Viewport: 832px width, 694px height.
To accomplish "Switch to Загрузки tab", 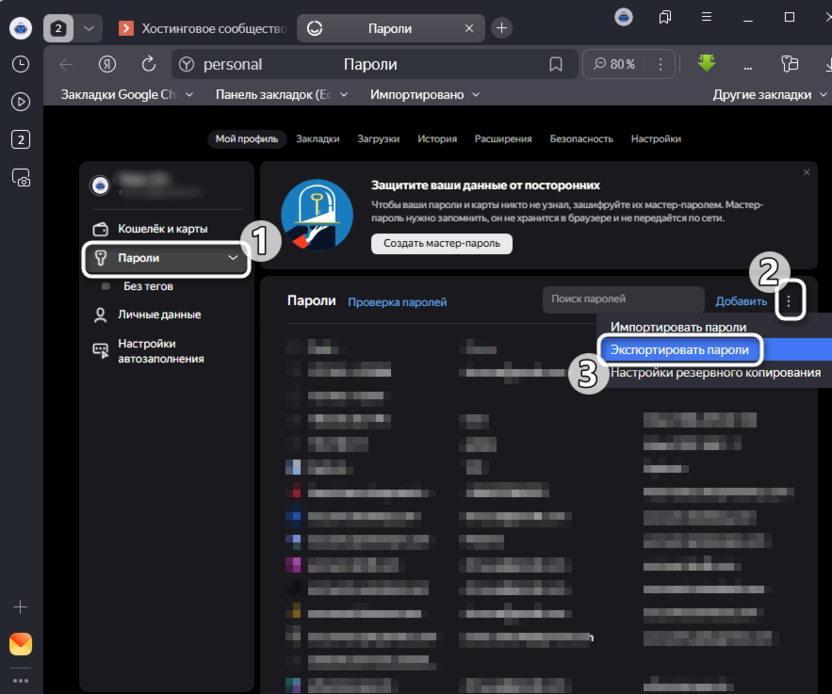I will (x=378, y=139).
